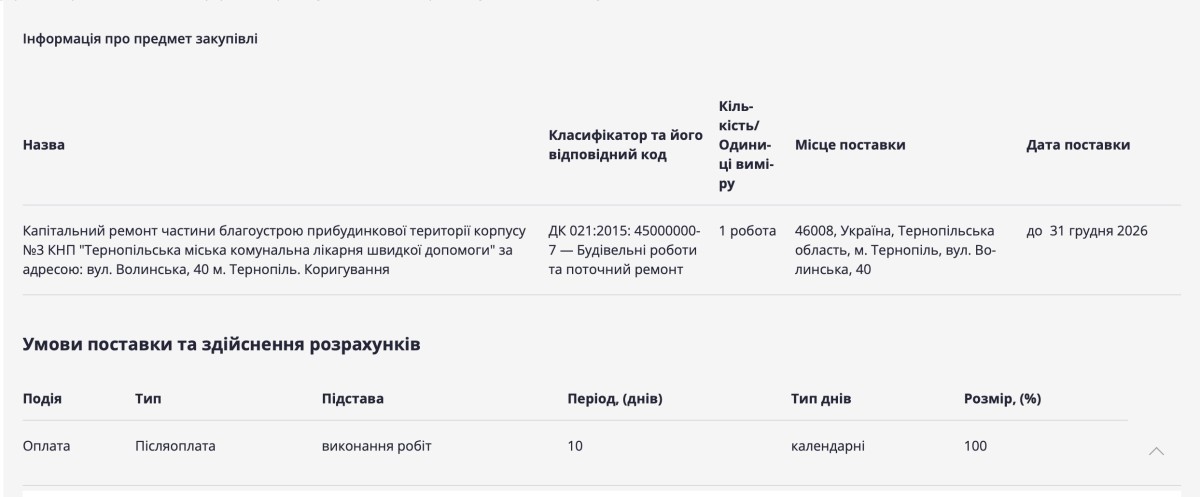Screen dimensions: 1200x497
Task: Click delivery date 'до 31 грудня 2026'
Action: coord(1087,232)
